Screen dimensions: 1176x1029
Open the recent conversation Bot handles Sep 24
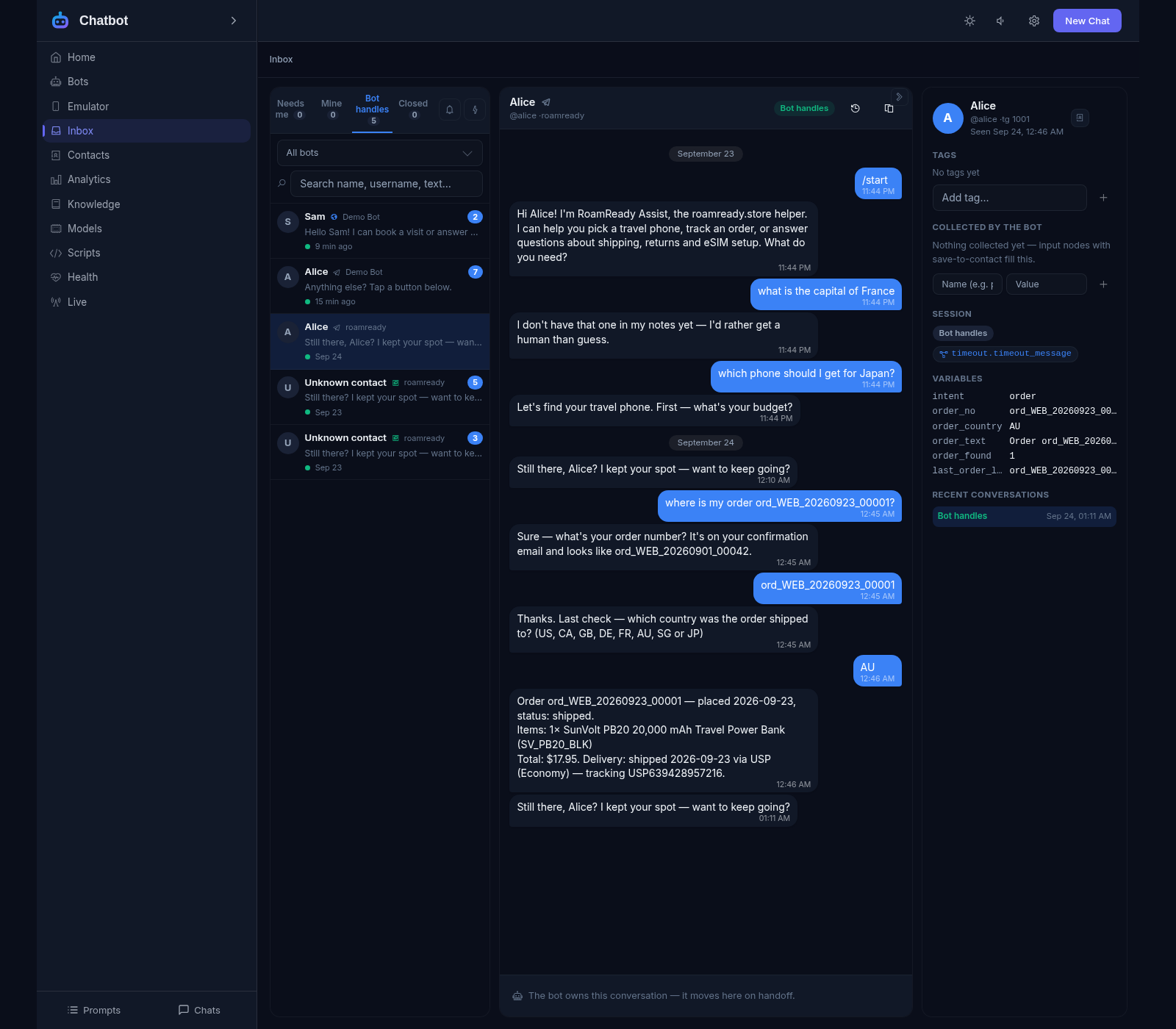click(x=1024, y=516)
